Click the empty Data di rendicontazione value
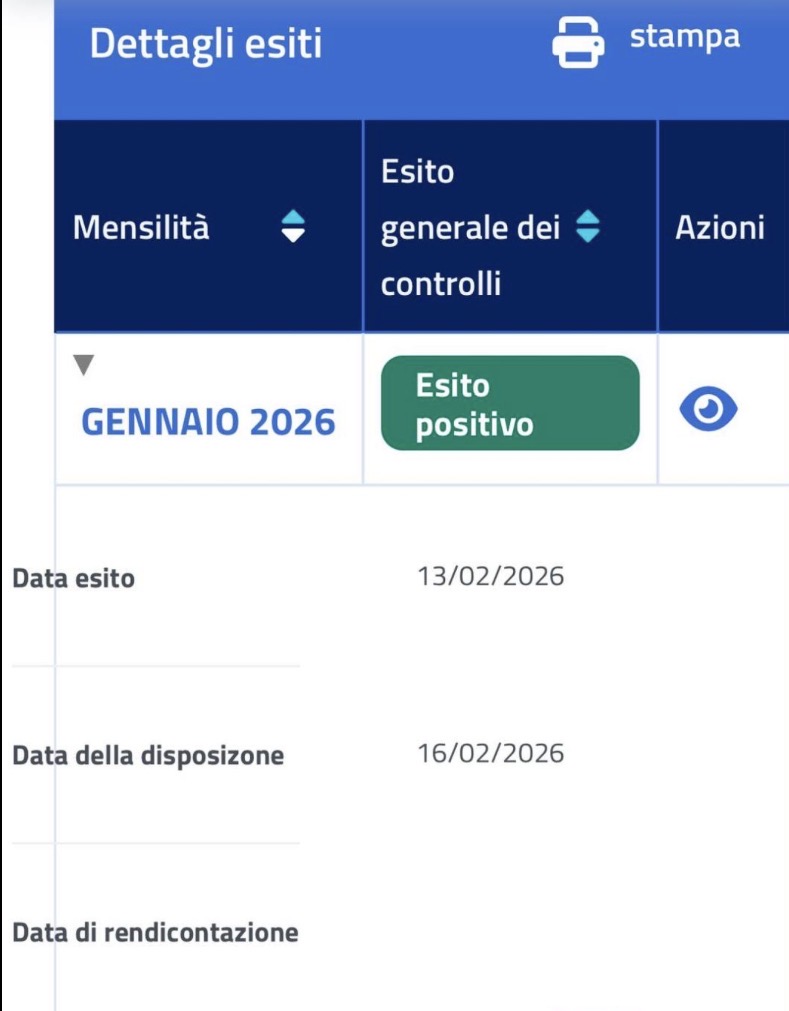Viewport: 789px width, 1011px height. (490, 933)
